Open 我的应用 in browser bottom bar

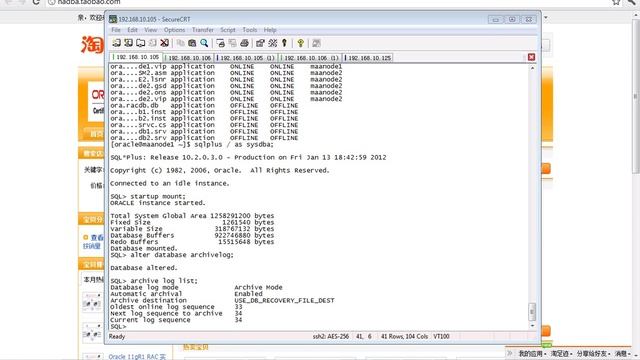click(x=532, y=353)
